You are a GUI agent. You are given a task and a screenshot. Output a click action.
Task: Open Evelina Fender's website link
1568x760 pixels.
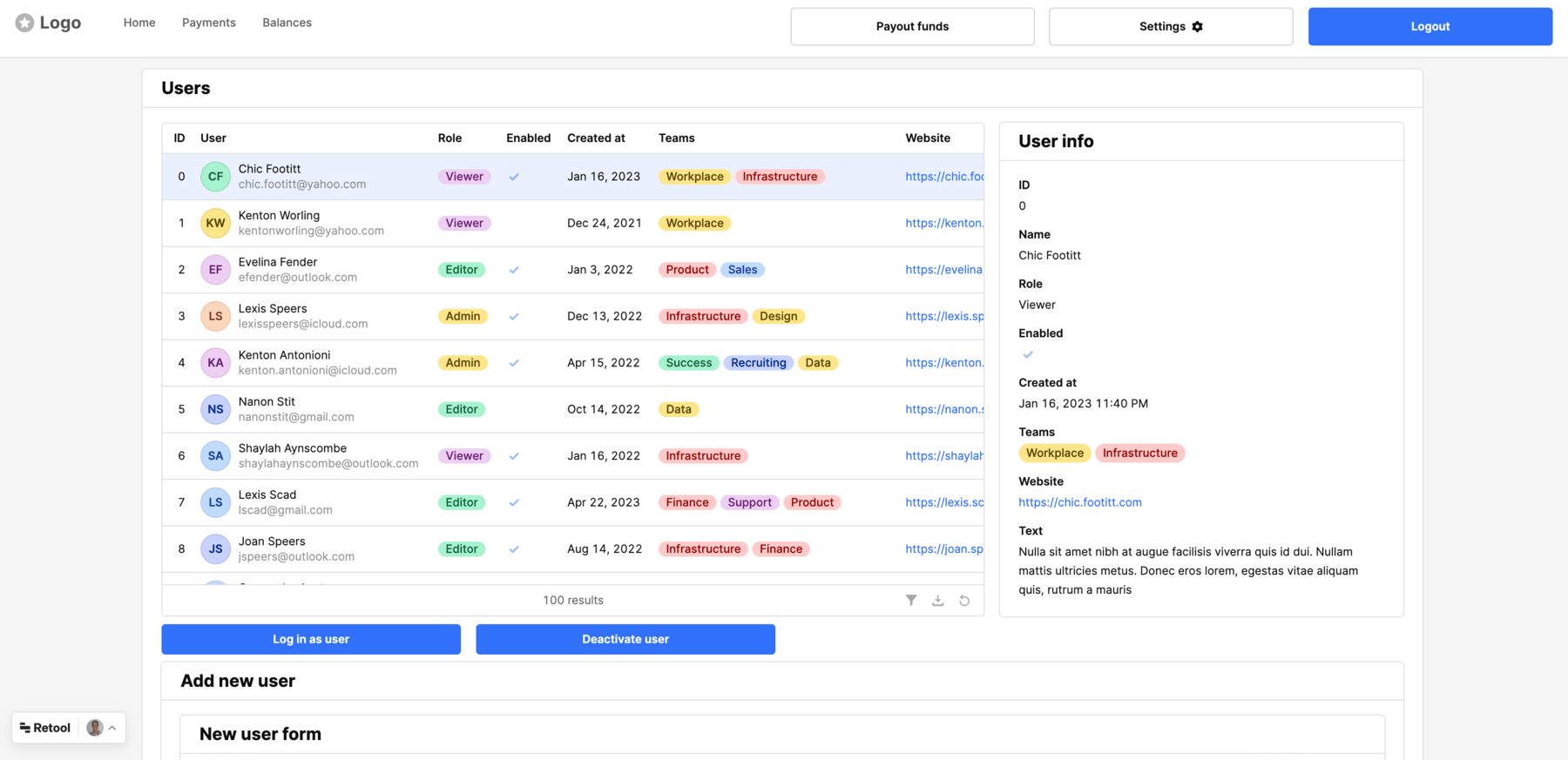point(944,270)
